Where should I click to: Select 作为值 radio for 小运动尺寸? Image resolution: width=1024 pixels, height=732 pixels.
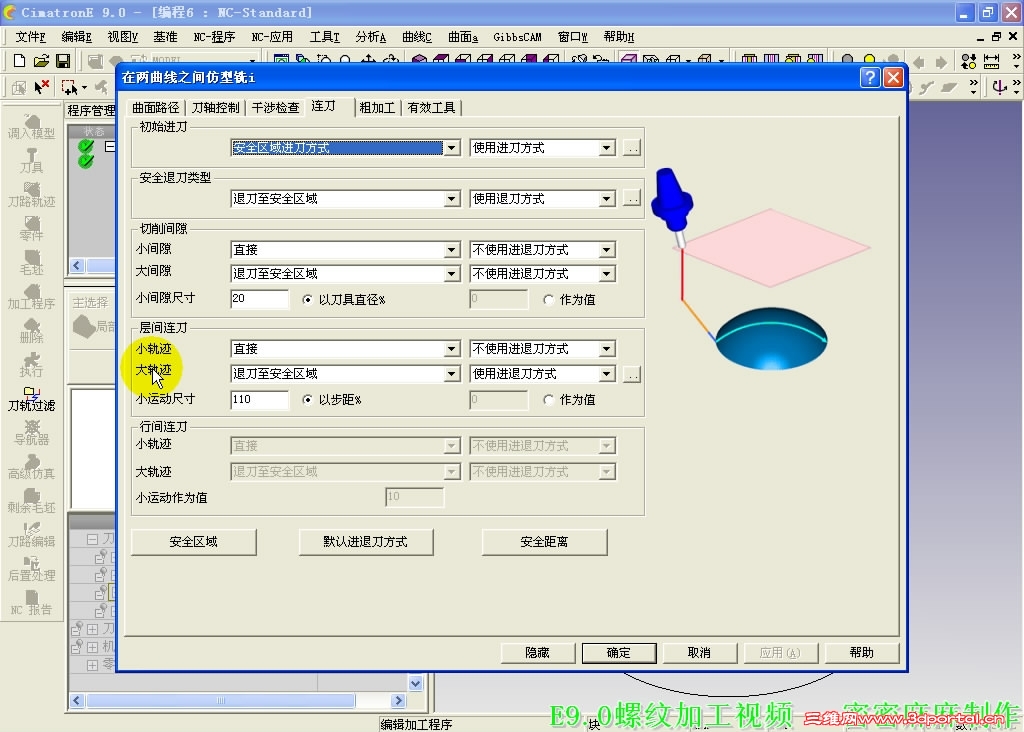click(x=549, y=400)
